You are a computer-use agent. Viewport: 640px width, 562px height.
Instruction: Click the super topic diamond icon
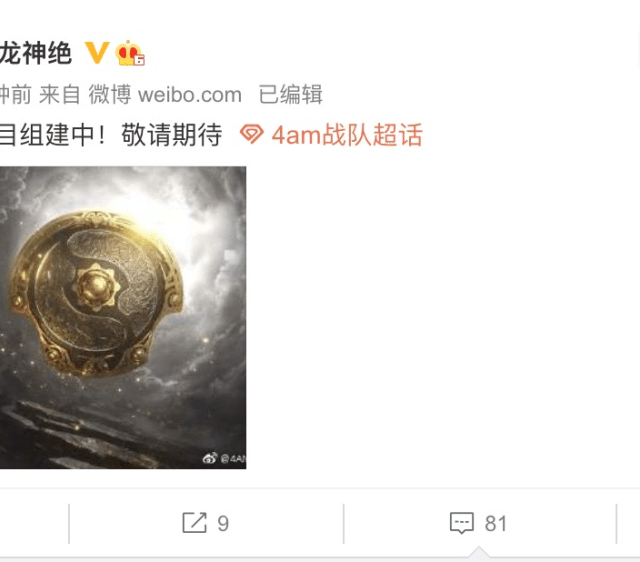251,135
